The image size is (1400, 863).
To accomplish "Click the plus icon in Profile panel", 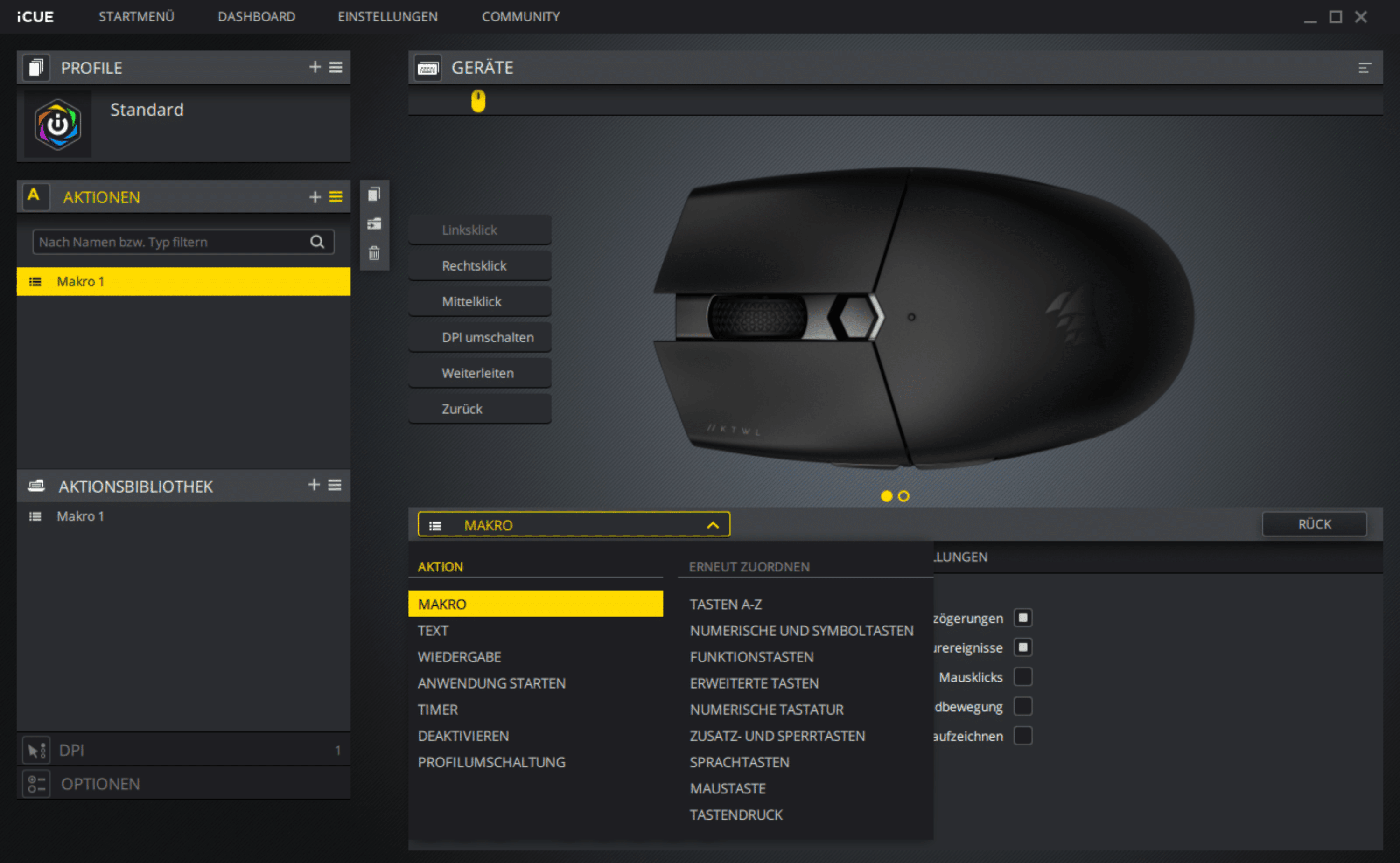I will pyautogui.click(x=315, y=67).
